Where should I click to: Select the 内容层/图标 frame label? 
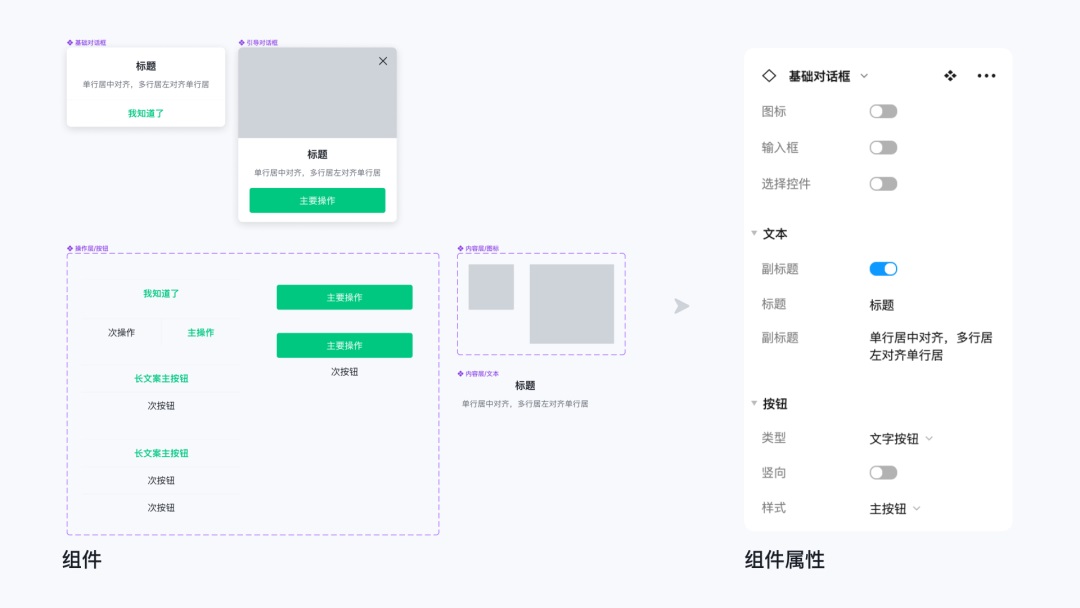(482, 249)
